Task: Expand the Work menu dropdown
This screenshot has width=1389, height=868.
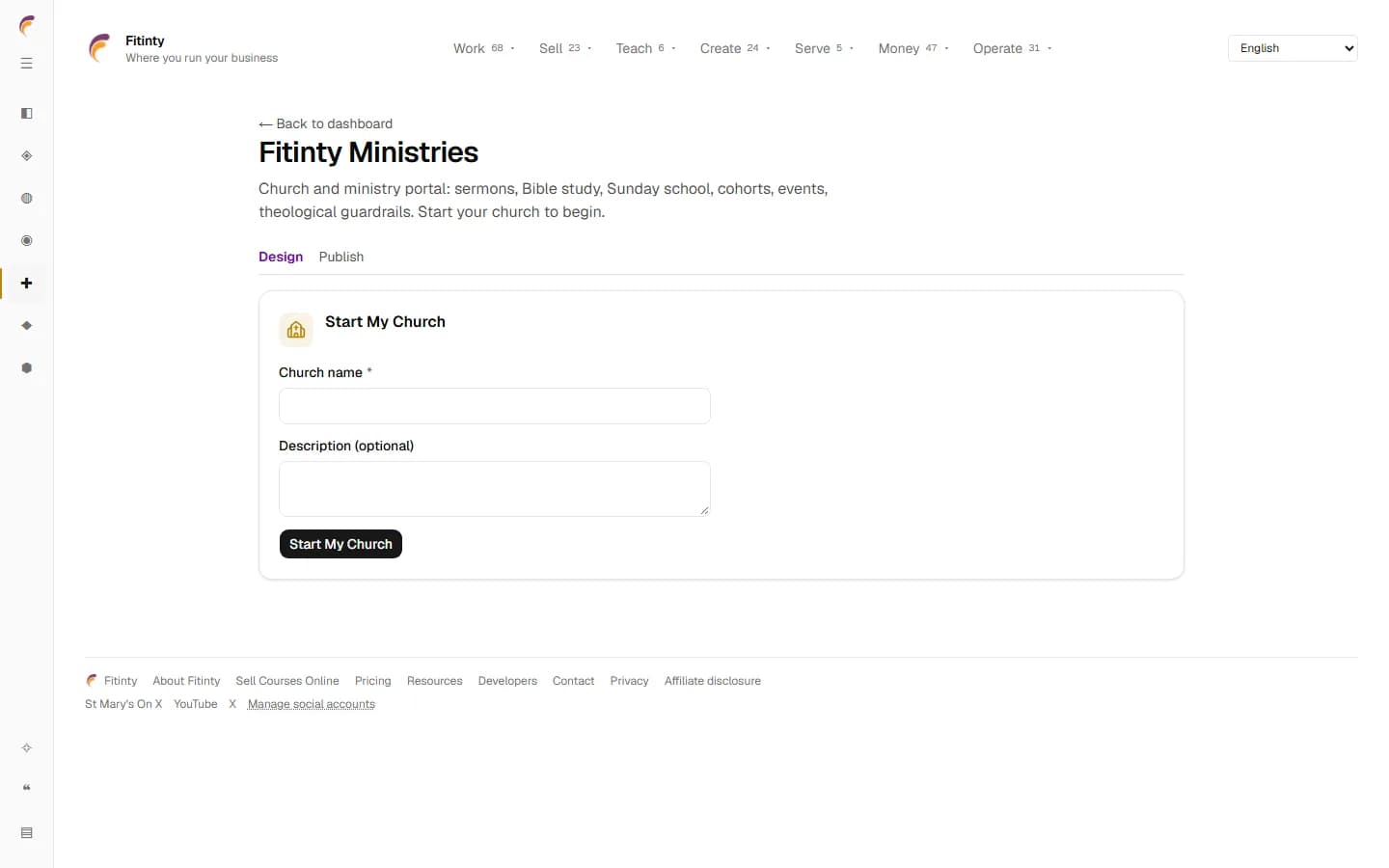Action: [x=484, y=48]
